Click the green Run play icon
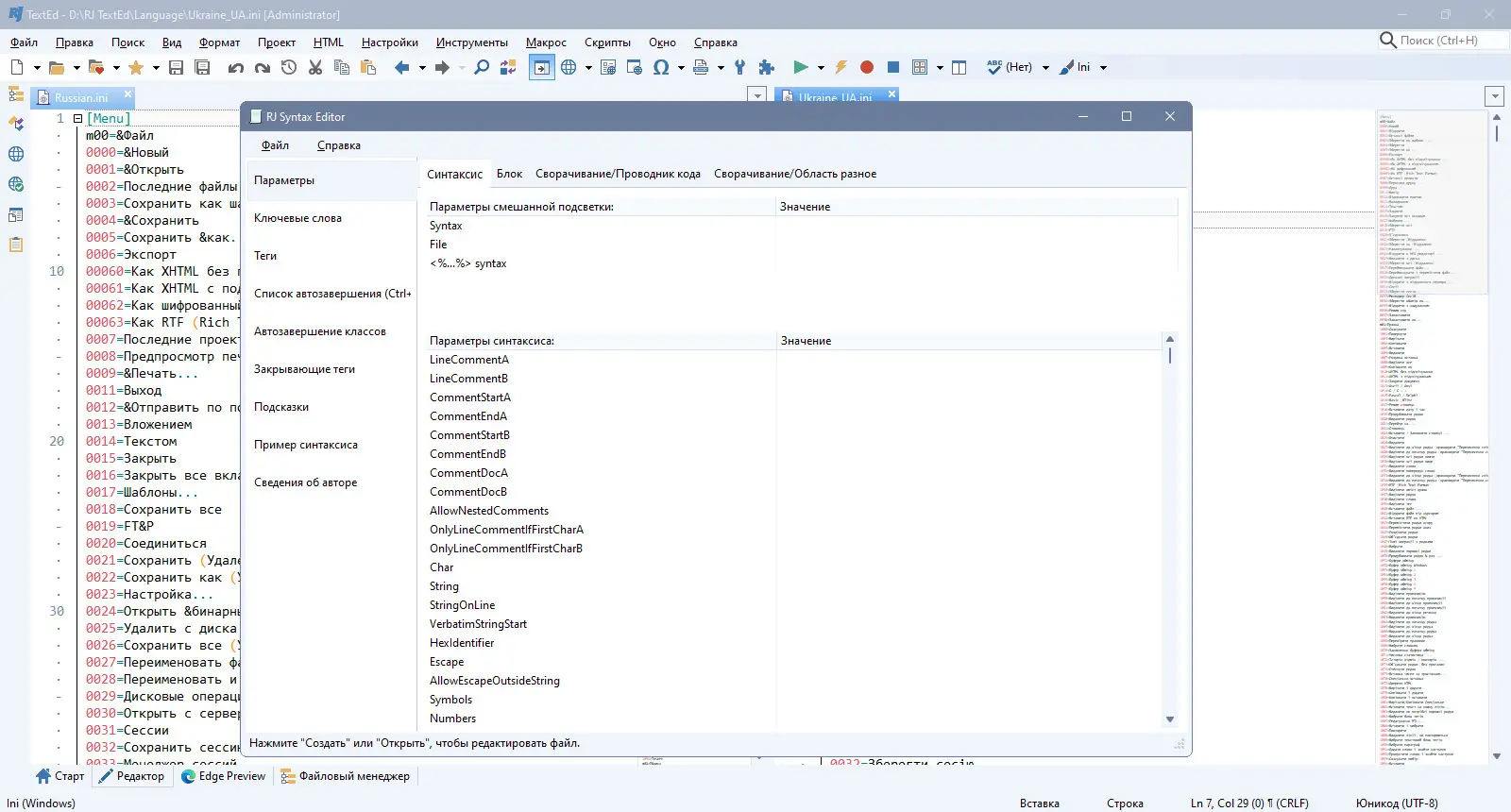The image size is (1511, 812). point(801,67)
